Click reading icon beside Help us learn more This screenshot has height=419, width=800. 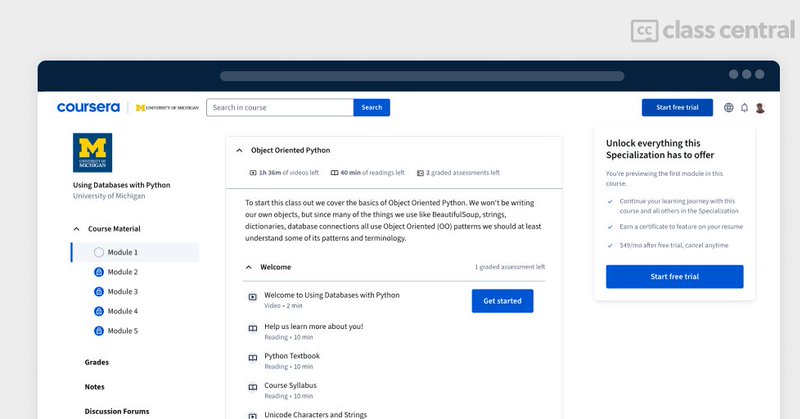(x=253, y=328)
